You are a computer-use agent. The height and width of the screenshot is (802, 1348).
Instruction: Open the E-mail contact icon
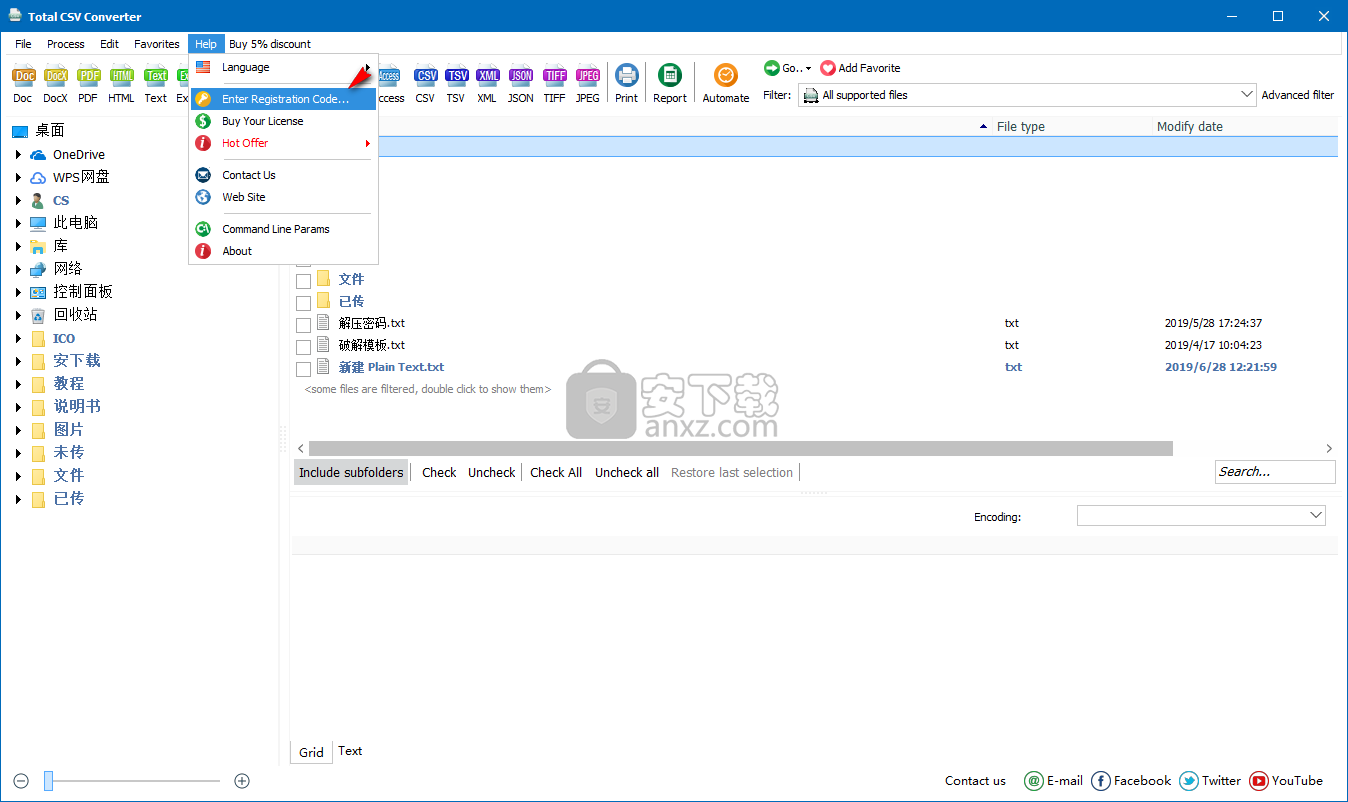[1034, 781]
